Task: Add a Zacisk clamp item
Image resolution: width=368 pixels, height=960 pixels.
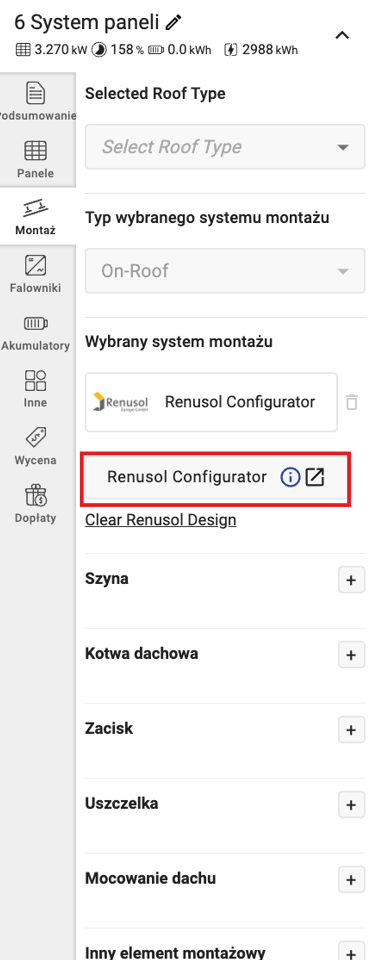Action: [351, 730]
